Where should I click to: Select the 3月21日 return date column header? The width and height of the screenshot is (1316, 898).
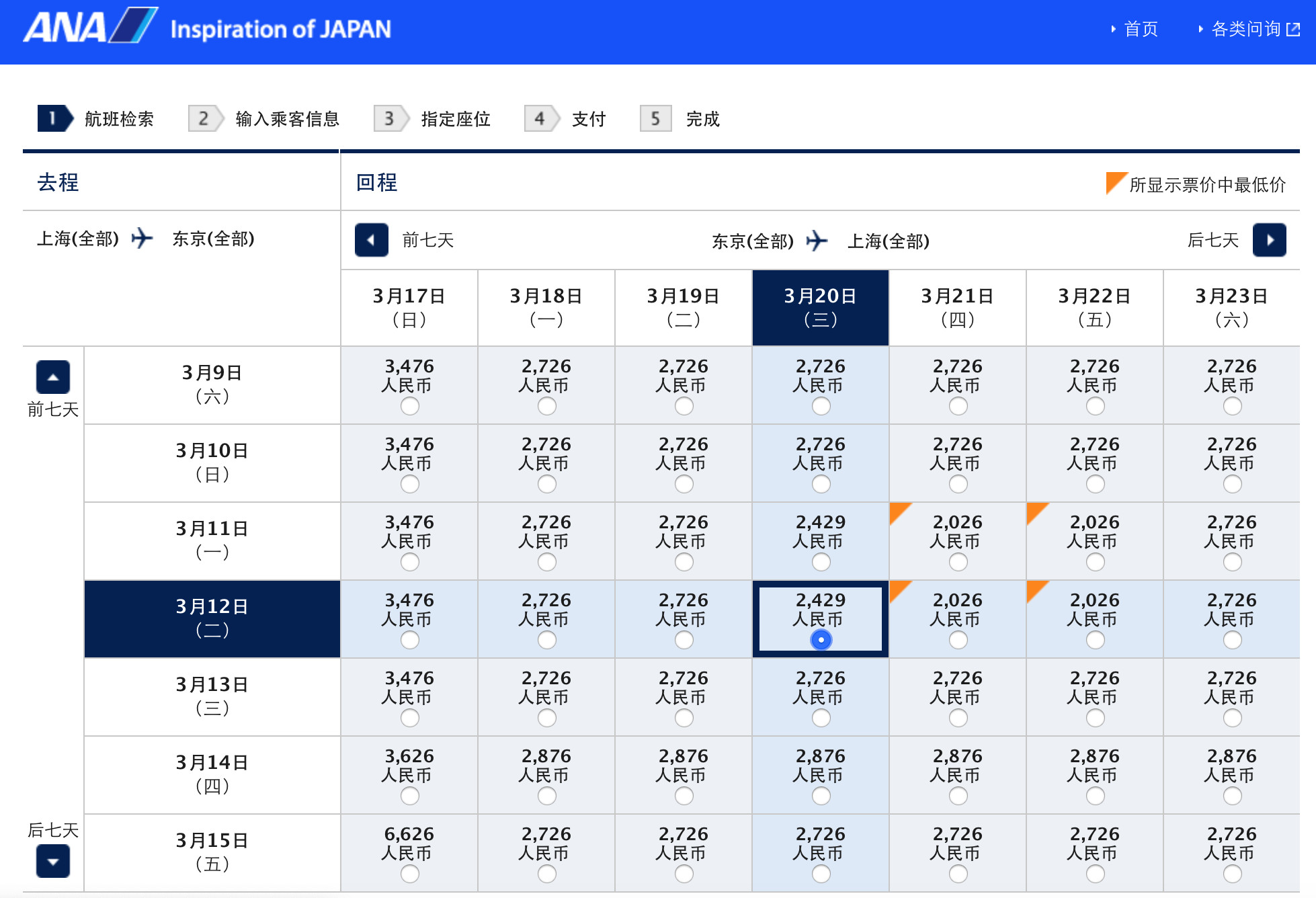[957, 307]
